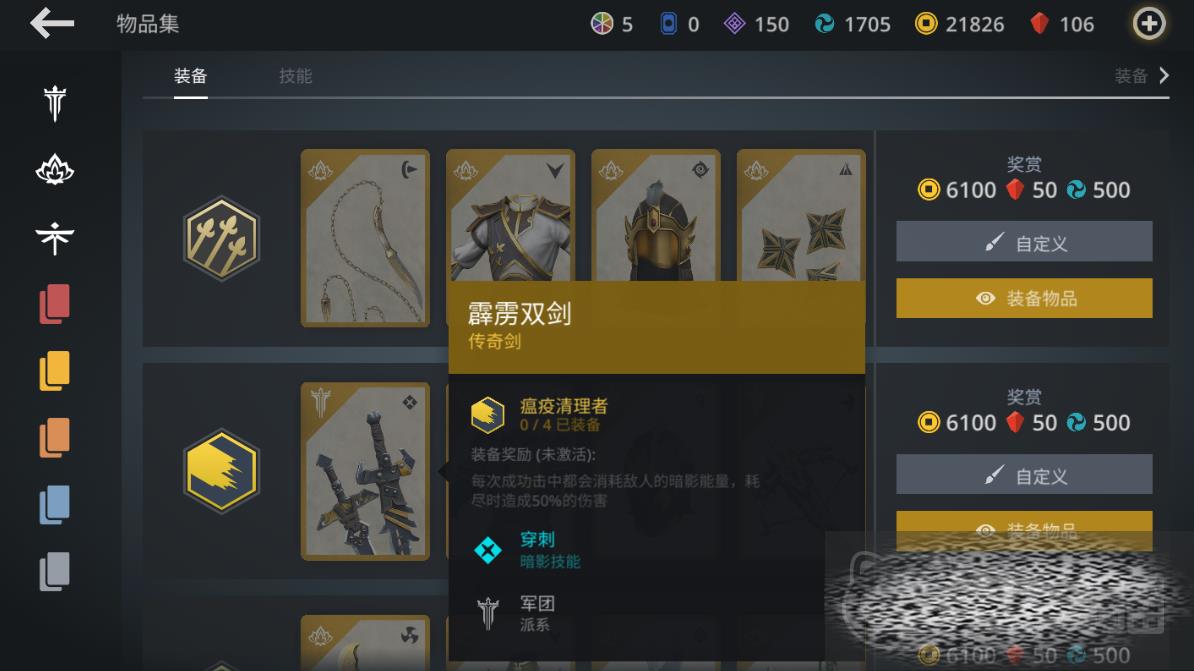Filter by orange card rarity
This screenshot has height=671, width=1194.
click(x=55, y=438)
